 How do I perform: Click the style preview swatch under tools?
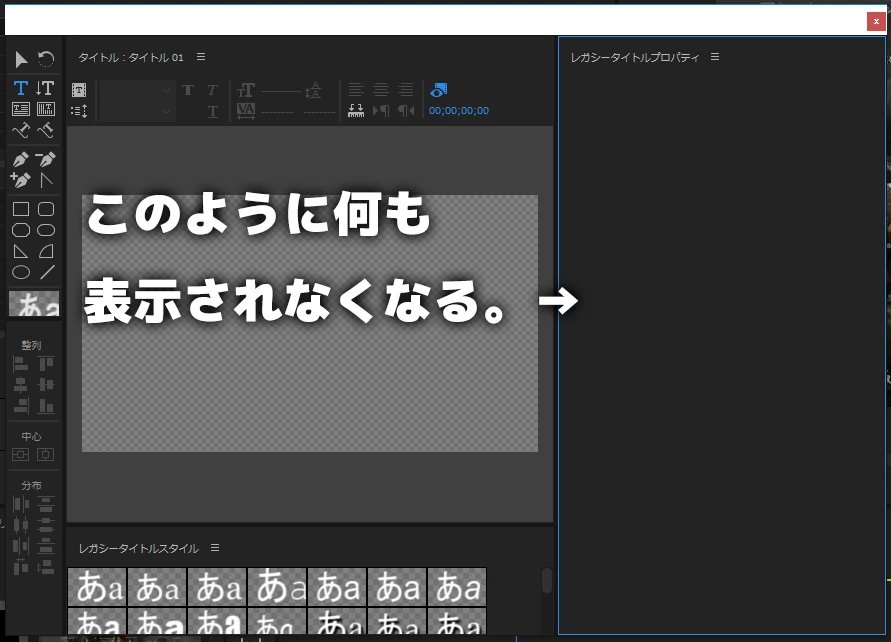34,303
